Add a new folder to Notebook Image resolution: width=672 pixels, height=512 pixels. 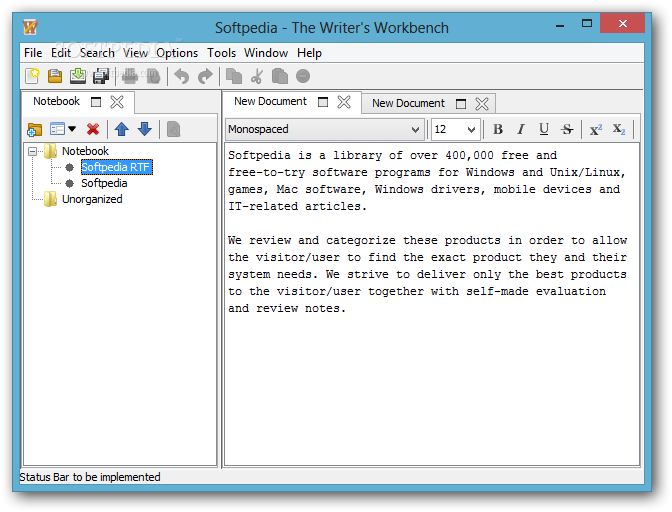(x=34, y=129)
